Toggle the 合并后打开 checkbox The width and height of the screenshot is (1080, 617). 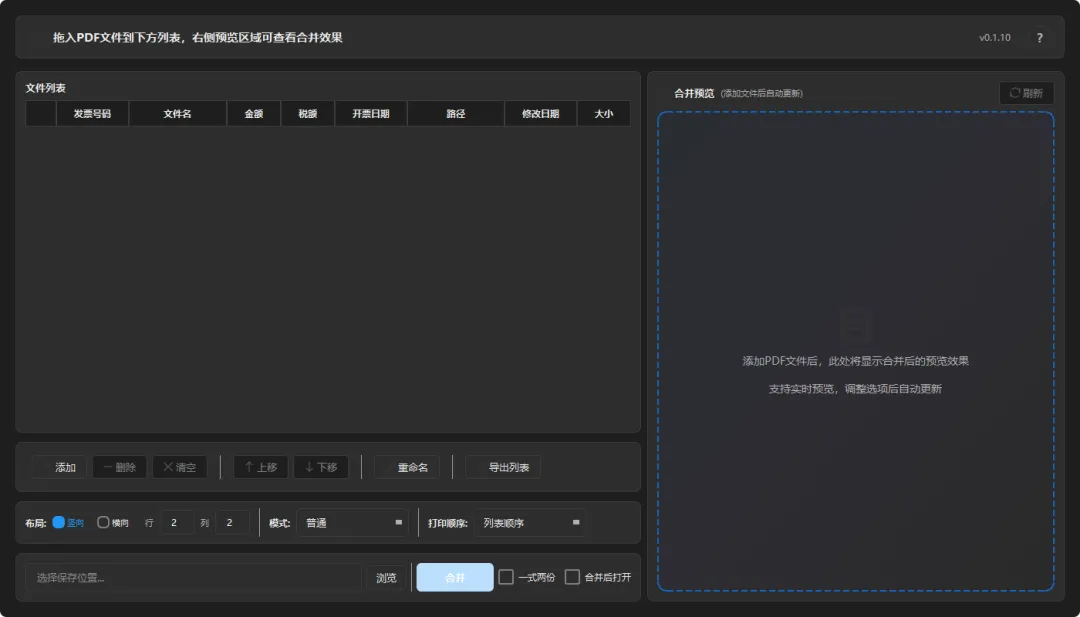tap(572, 577)
